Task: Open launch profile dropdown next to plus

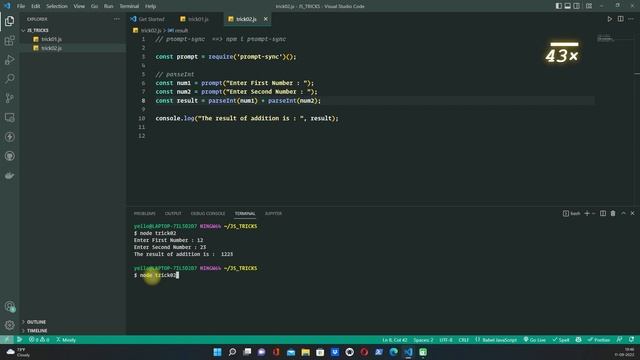Action: point(593,213)
